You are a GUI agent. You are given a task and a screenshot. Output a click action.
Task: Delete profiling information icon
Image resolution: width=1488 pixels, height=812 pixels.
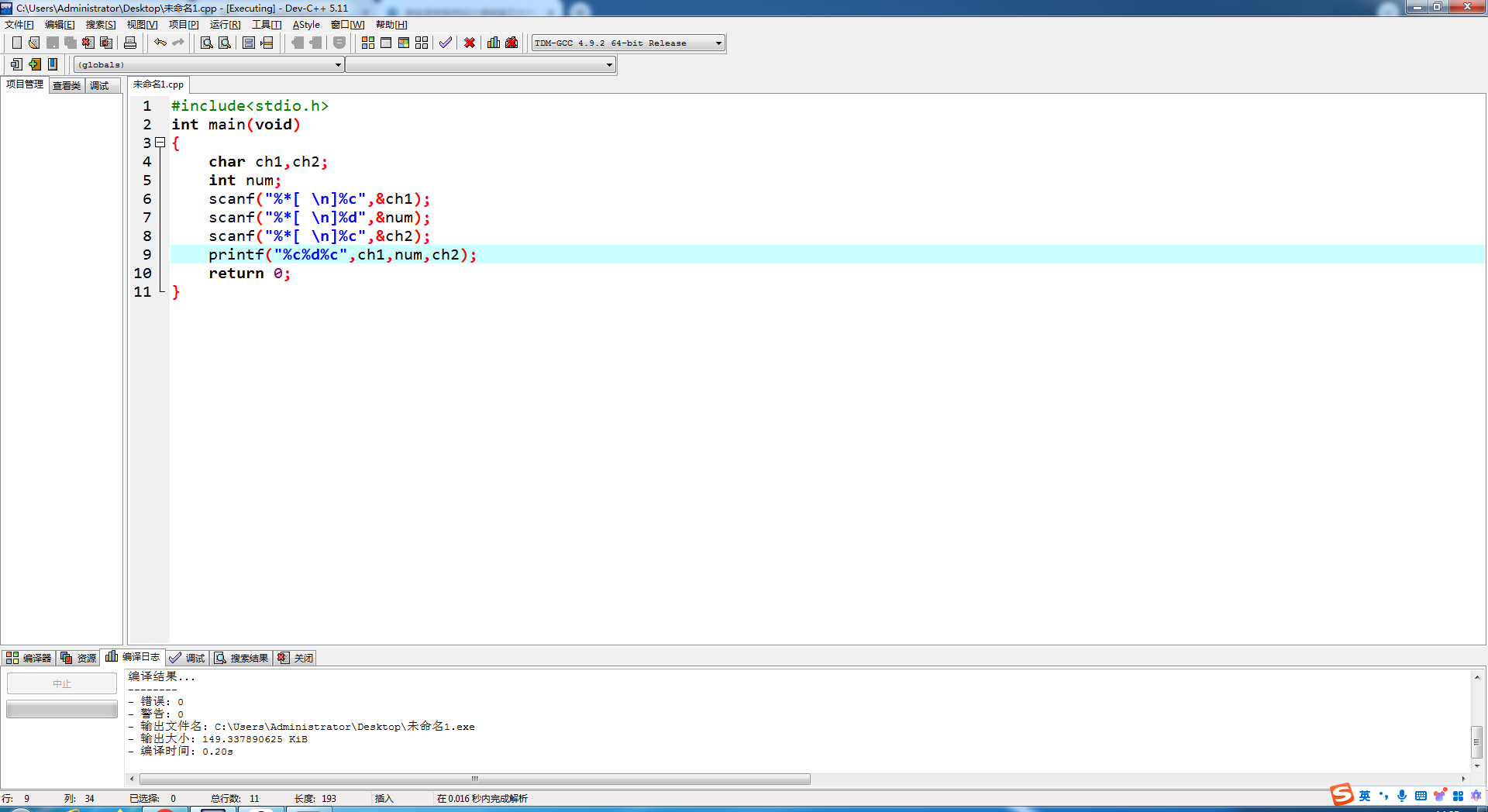pyautogui.click(x=511, y=43)
